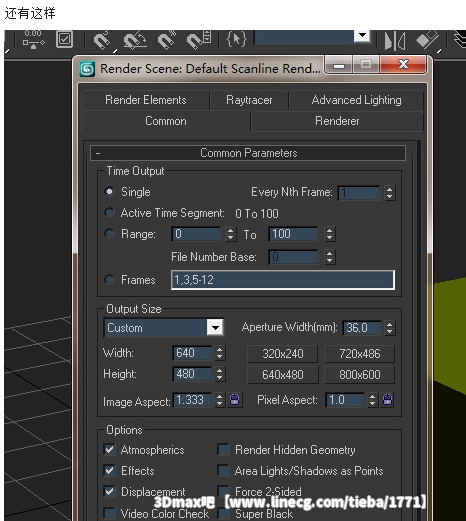Screen dimensions: 466x521
Task: Toggle the Percent Snap tool
Action: click(166, 40)
